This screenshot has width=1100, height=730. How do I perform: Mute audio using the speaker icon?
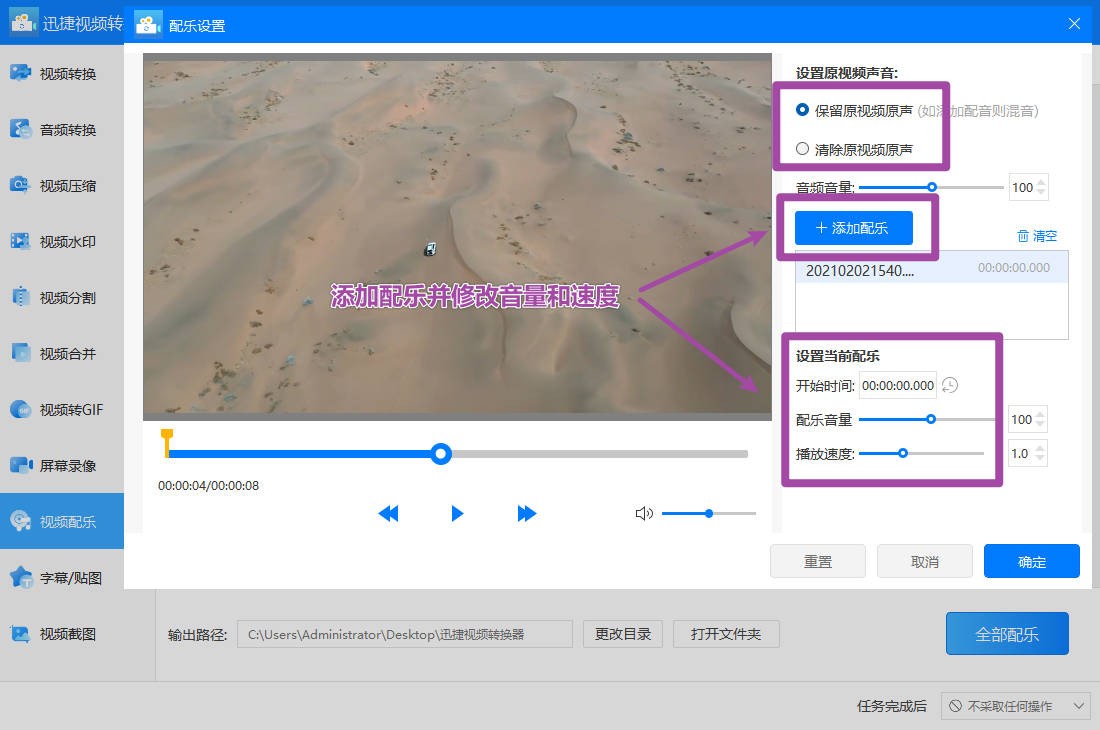[x=644, y=513]
